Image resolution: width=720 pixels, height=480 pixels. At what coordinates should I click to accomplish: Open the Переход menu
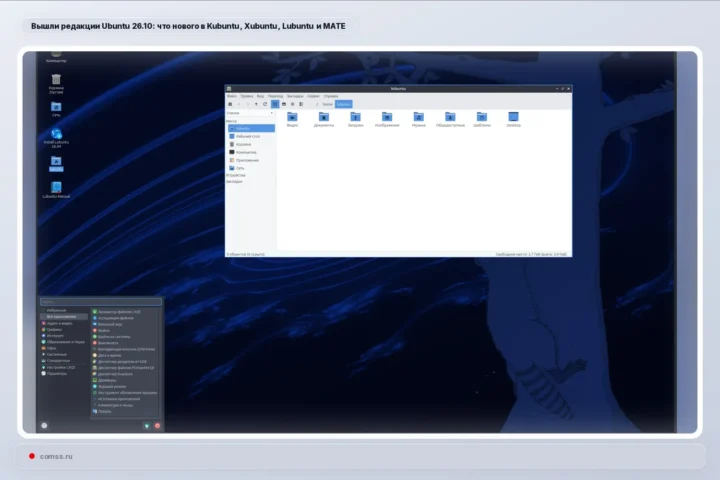pos(276,96)
